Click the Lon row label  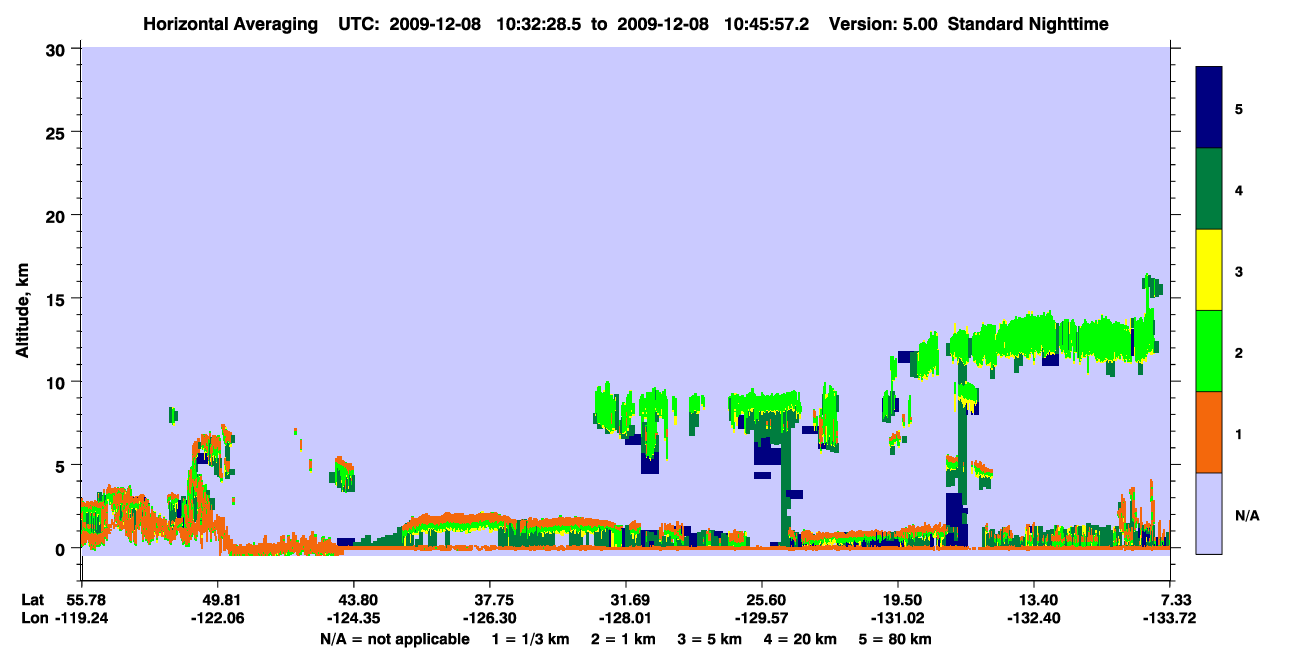click(x=34, y=618)
